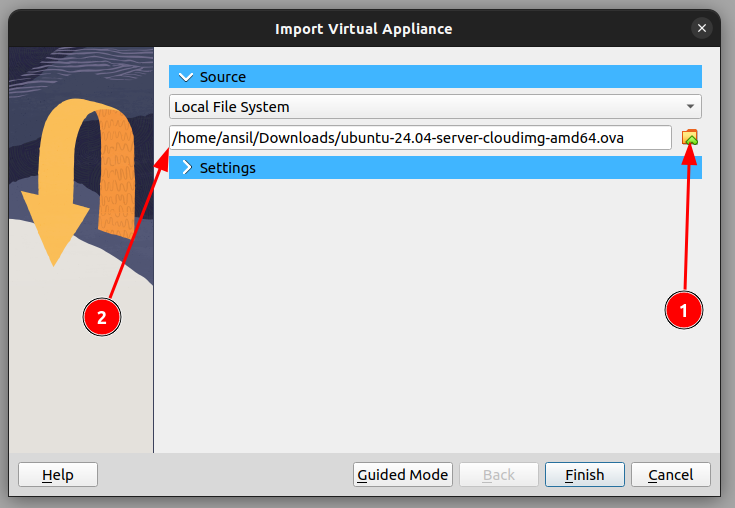Click the Source header label
The width and height of the screenshot is (735, 508).
pos(222,77)
